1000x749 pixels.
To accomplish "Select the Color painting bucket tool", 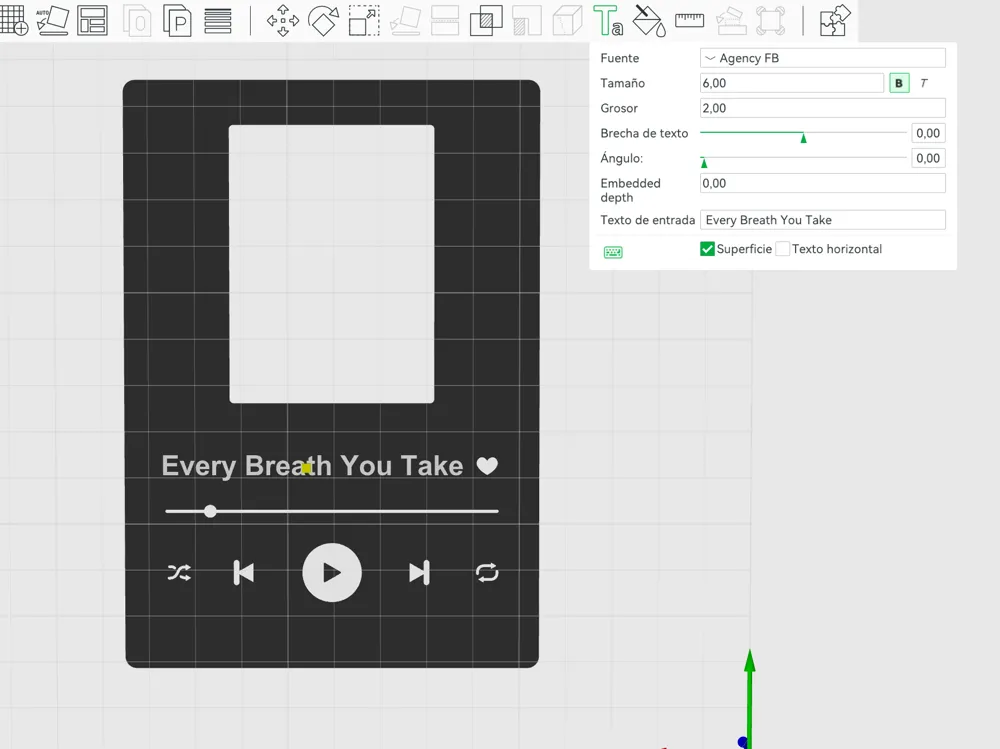I will [x=649, y=20].
